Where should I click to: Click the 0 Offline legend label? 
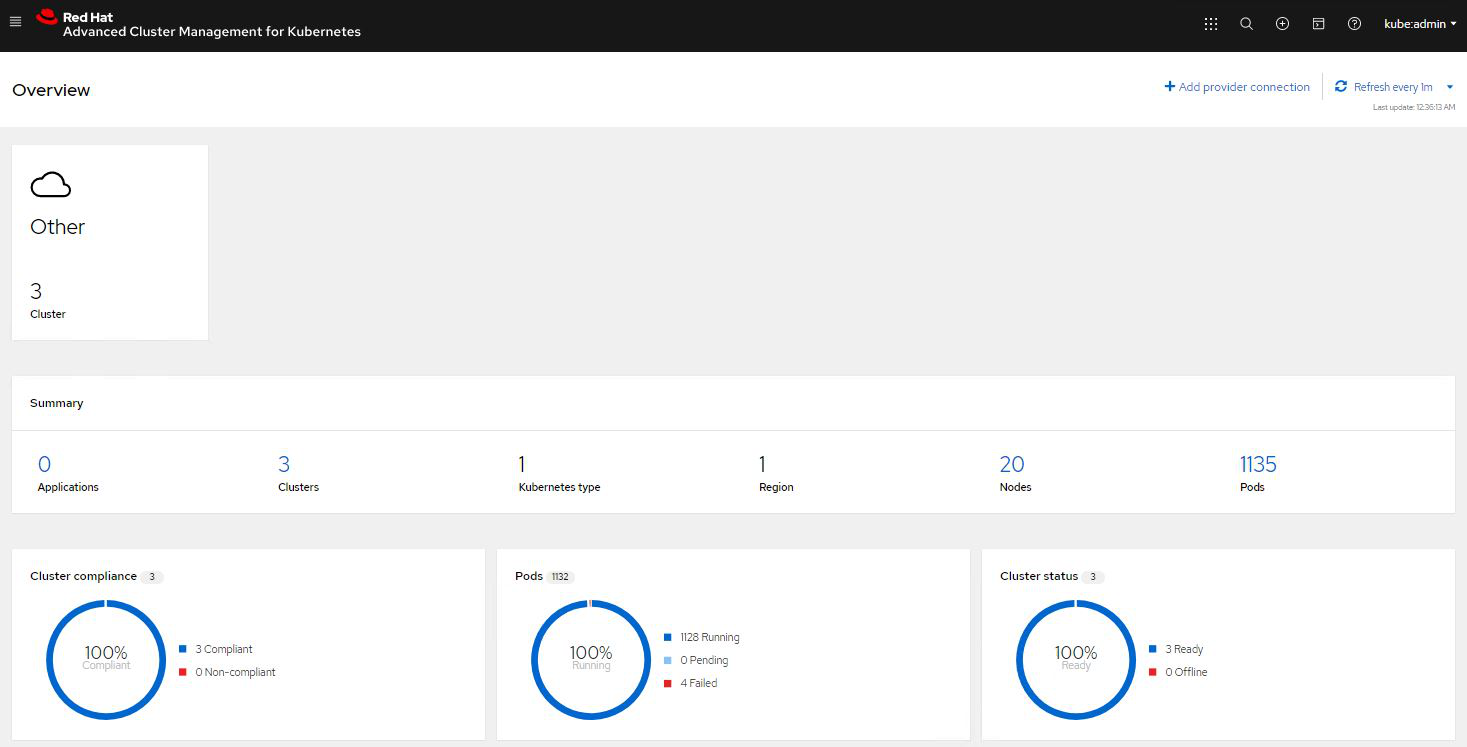point(1186,672)
